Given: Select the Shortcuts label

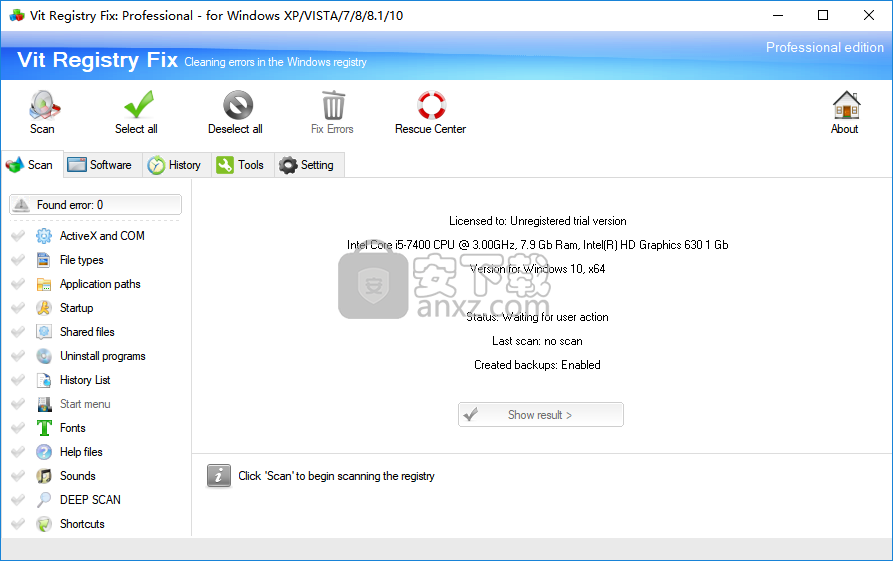Looking at the screenshot, I should point(82,523).
